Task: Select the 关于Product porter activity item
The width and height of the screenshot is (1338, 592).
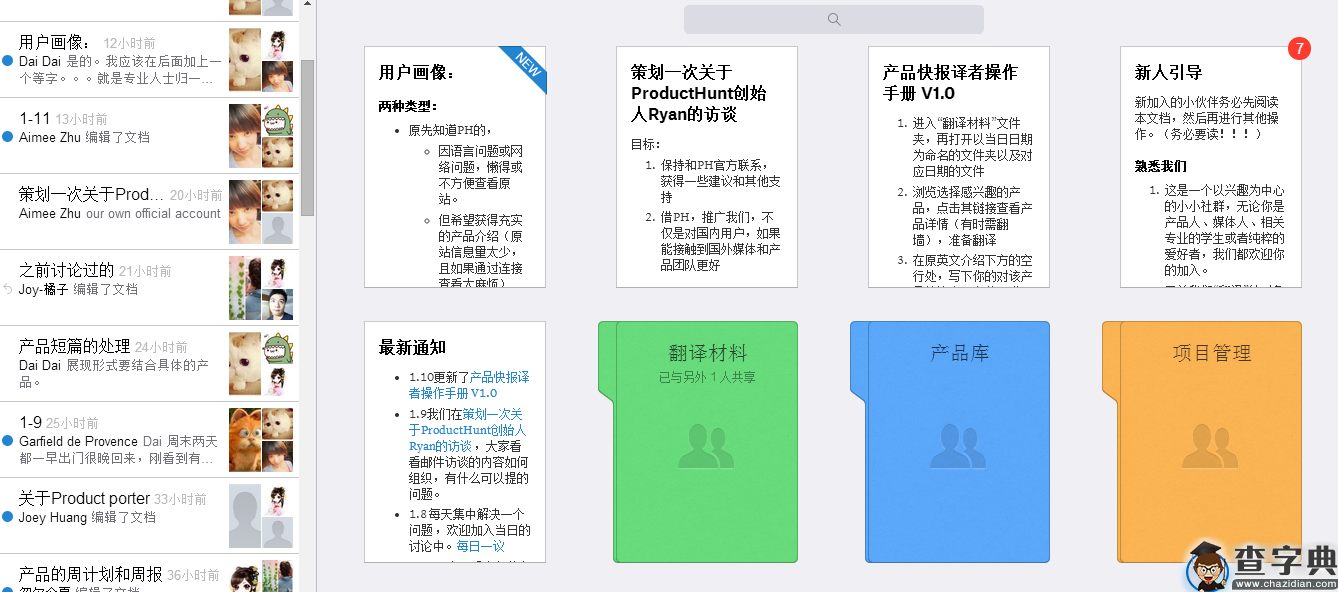Action: 150,516
